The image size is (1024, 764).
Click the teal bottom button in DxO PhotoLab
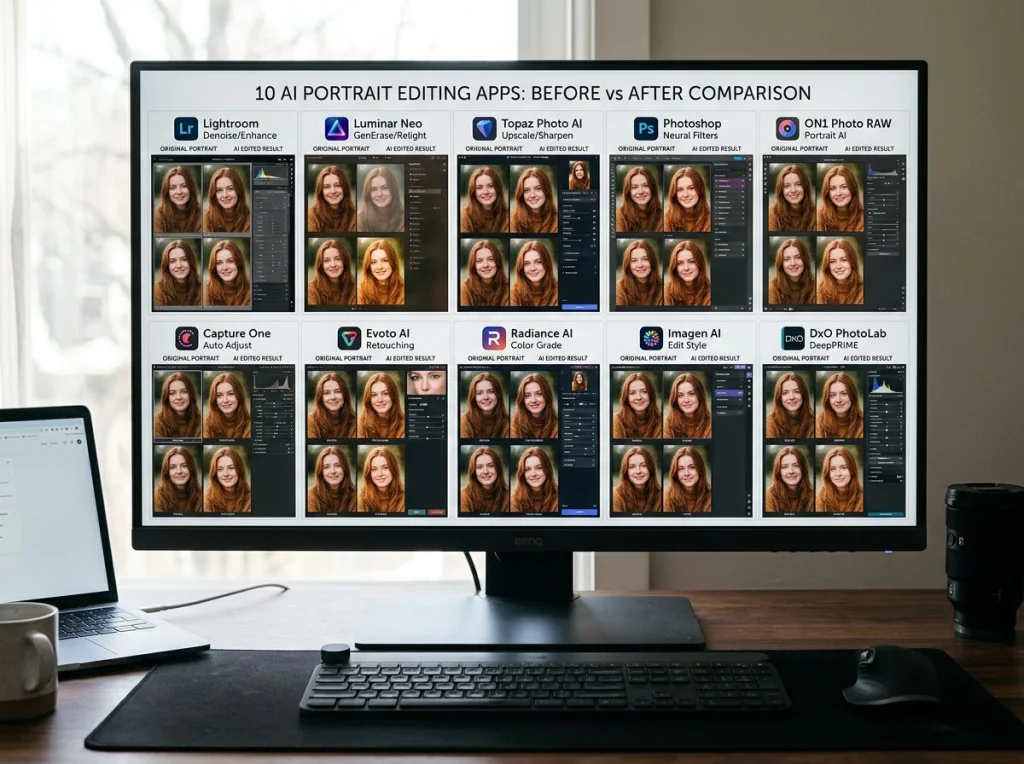click(886, 514)
